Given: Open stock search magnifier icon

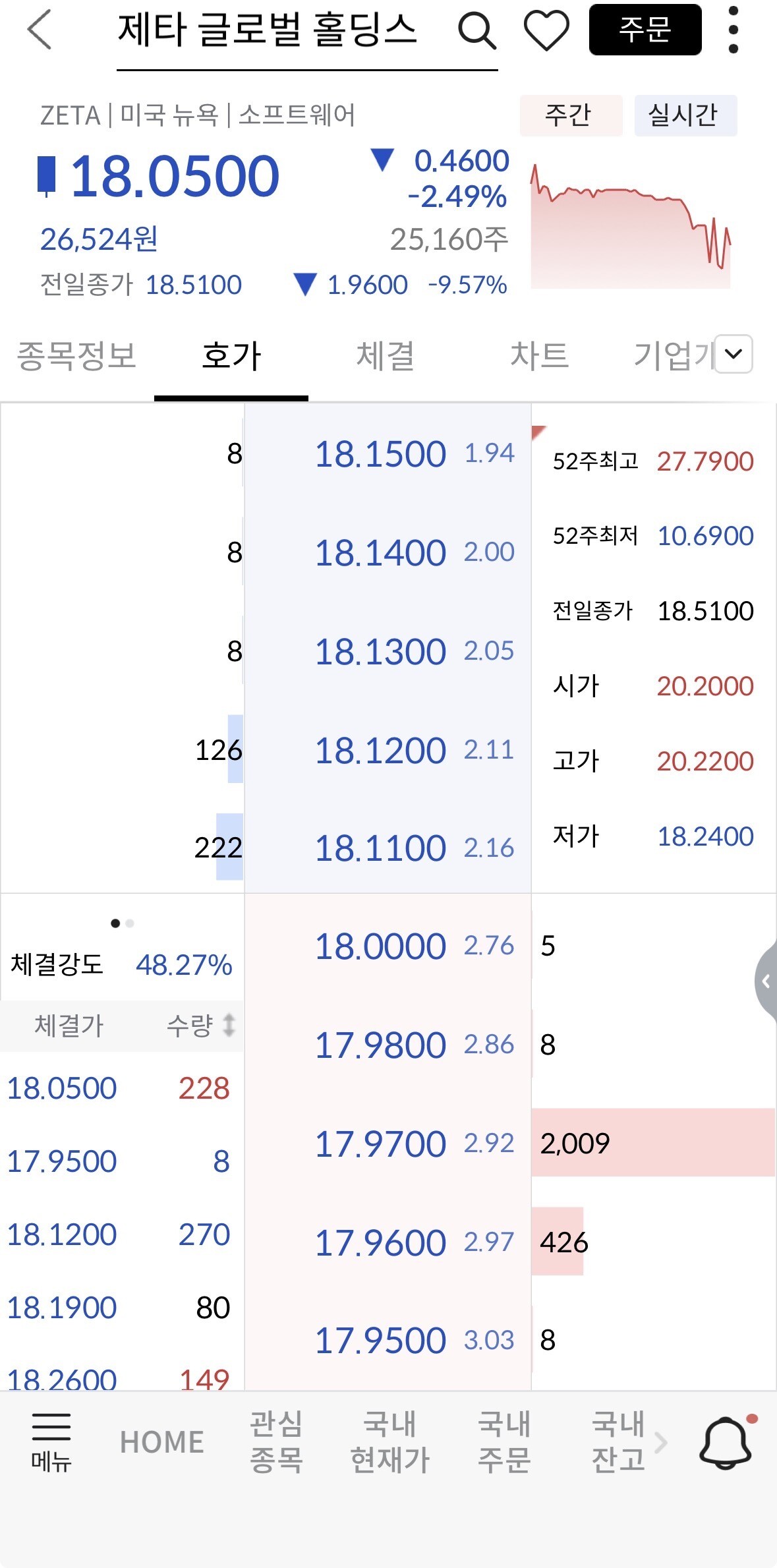Looking at the screenshot, I should coord(476,31).
